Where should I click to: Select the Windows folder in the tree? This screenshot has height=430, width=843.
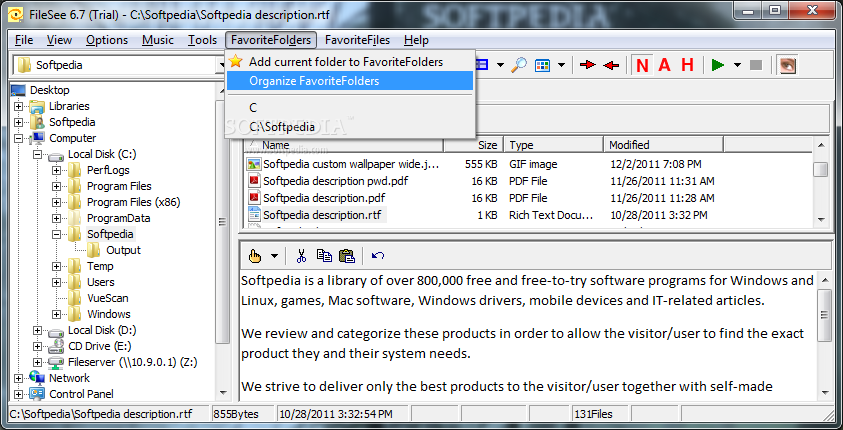[109, 314]
